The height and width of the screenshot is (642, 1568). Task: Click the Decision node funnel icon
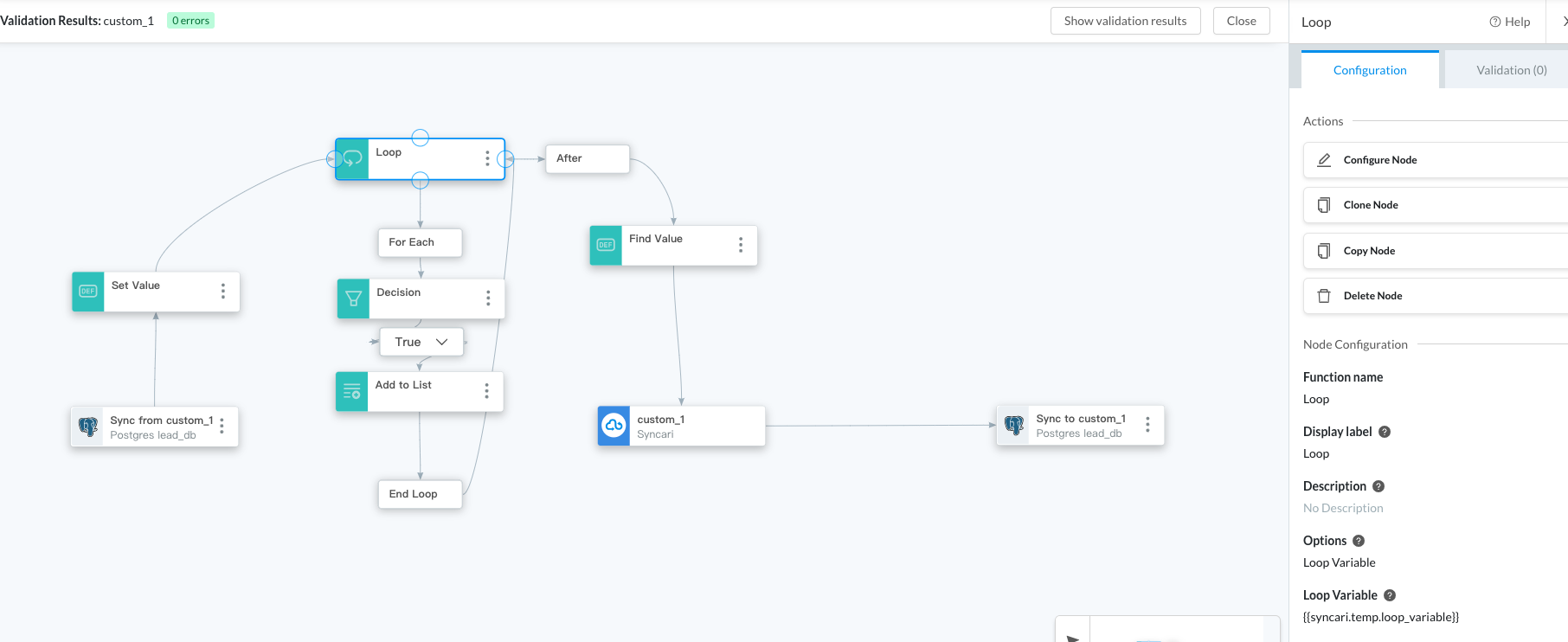(353, 299)
